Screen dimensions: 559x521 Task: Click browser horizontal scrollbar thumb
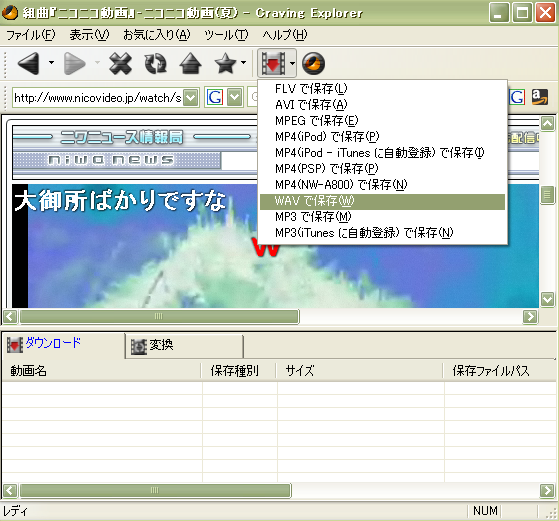pyautogui.click(x=159, y=316)
